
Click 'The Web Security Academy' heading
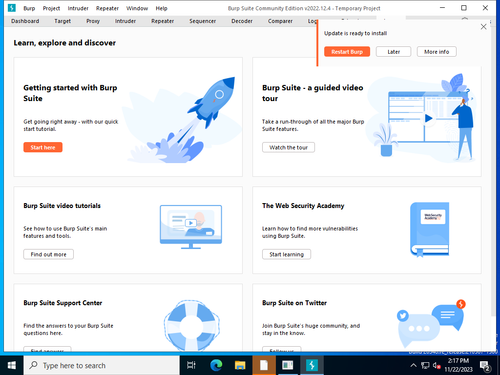point(303,206)
